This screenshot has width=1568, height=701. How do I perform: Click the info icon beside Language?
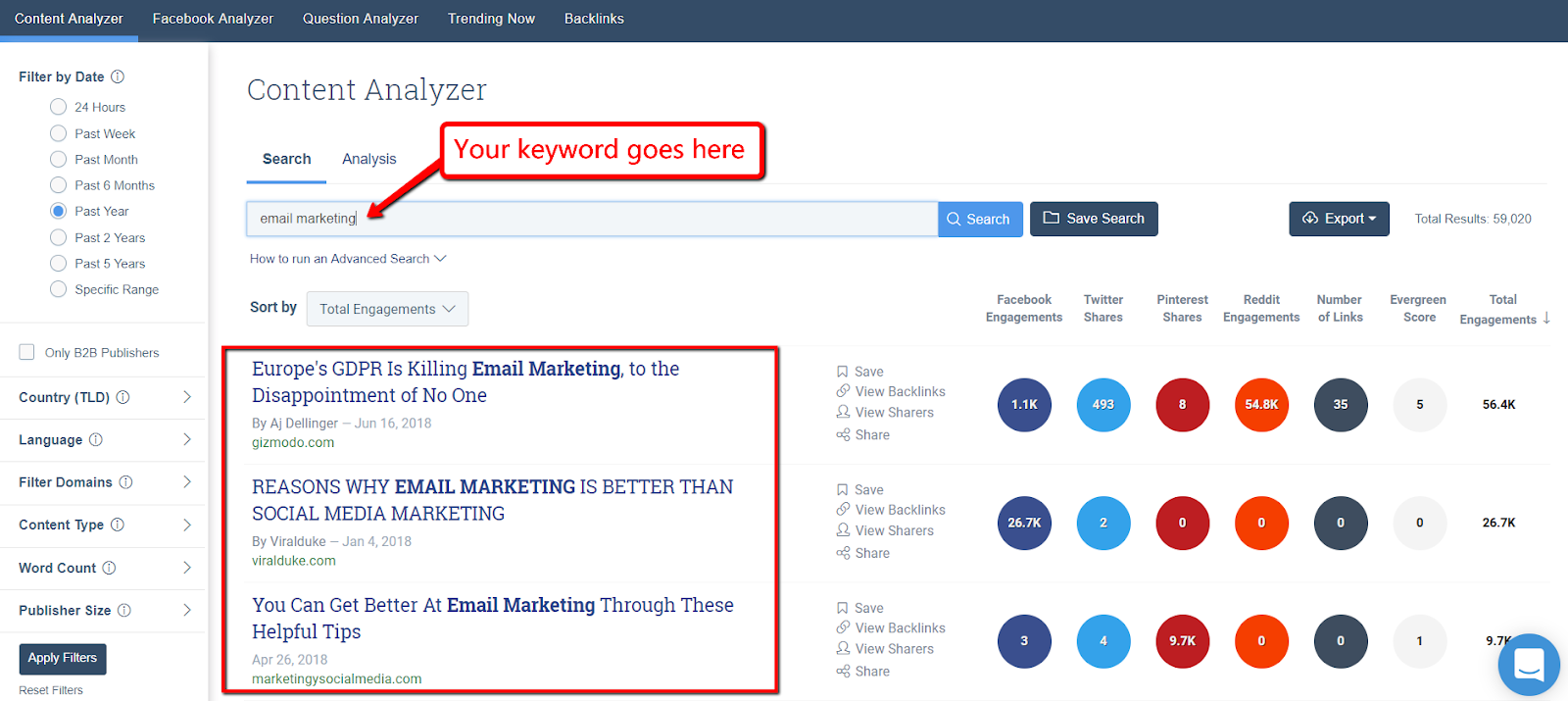coord(95,439)
